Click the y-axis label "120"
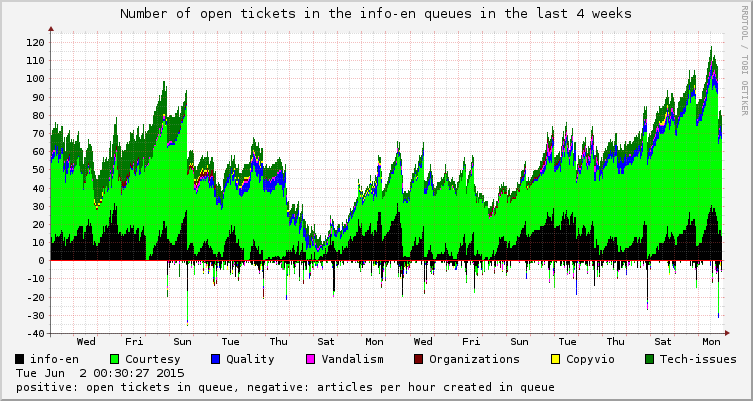The height and width of the screenshot is (401, 753). click(35, 42)
